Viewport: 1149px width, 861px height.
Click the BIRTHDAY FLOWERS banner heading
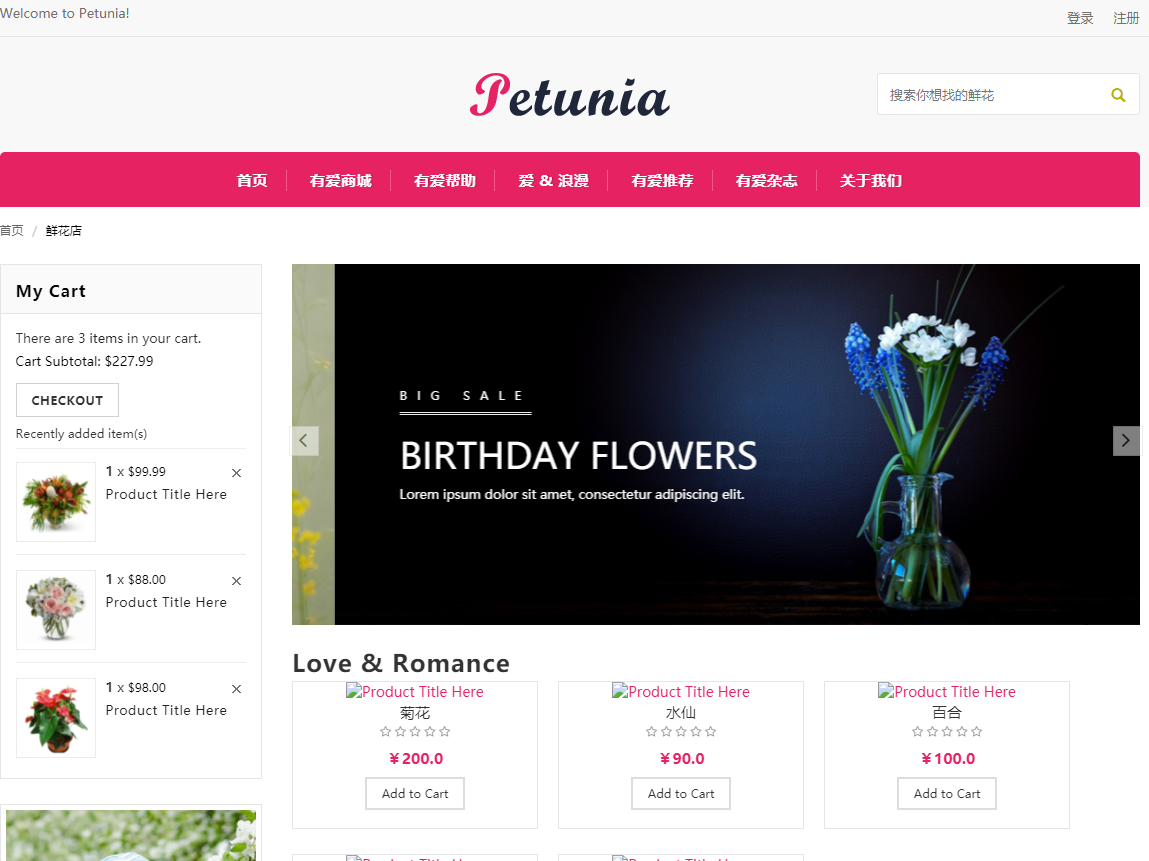tap(578, 455)
